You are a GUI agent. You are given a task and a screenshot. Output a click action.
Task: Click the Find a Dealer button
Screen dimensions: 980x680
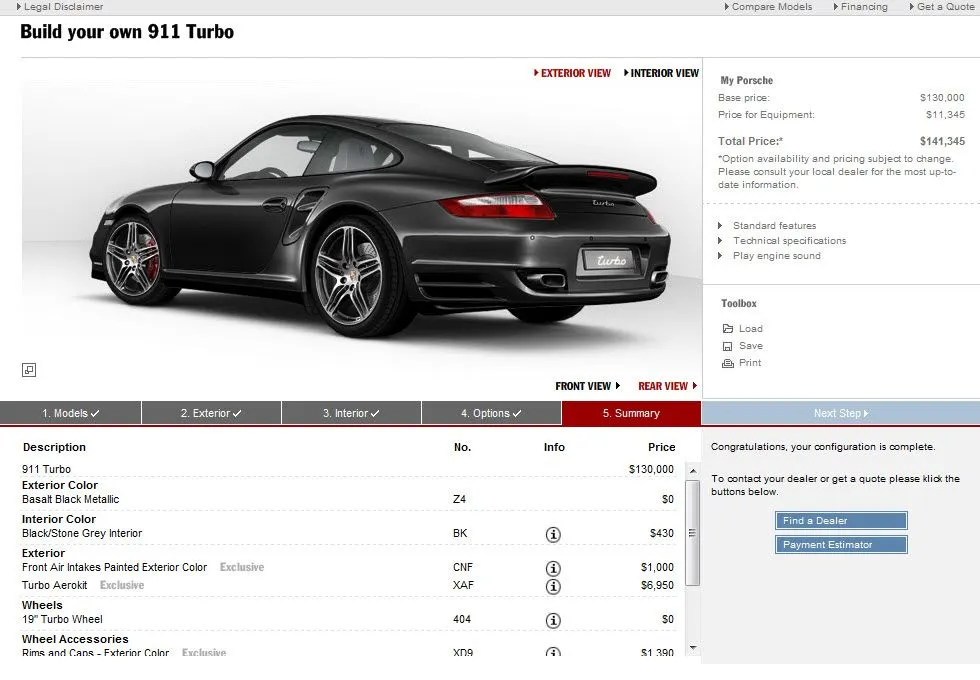tap(841, 521)
